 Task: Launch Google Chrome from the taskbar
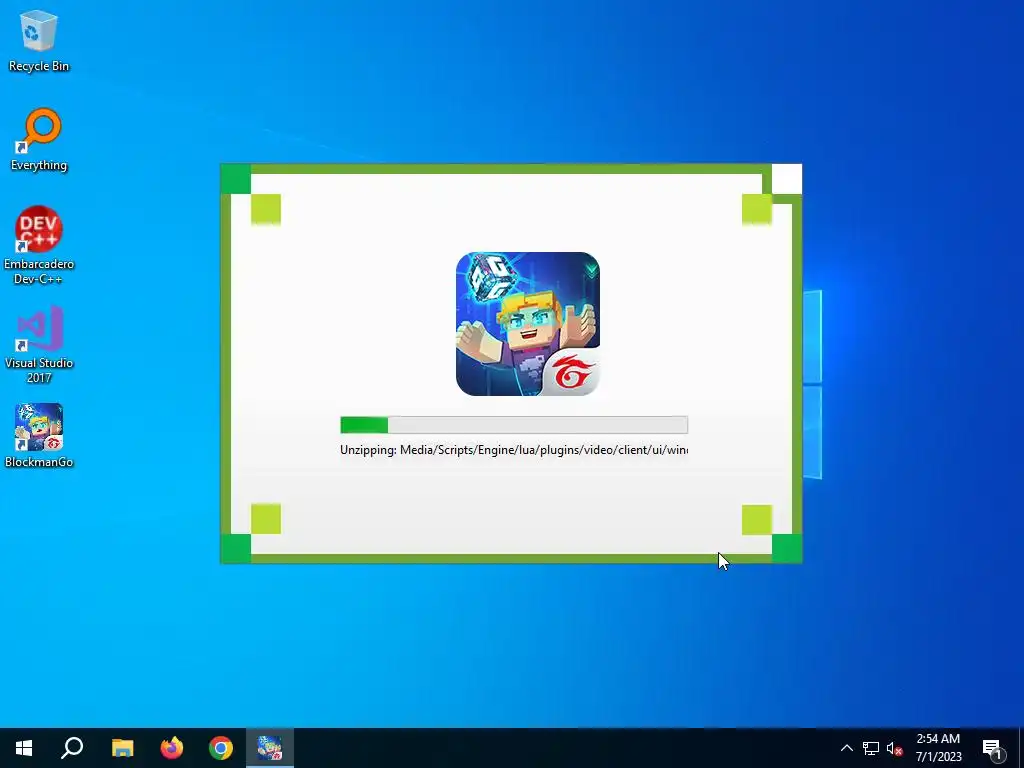point(221,748)
